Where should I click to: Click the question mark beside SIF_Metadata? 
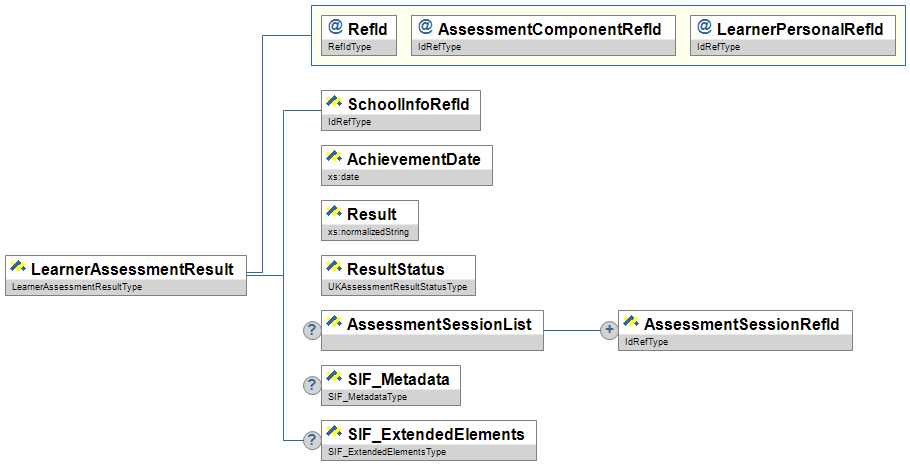(311, 384)
